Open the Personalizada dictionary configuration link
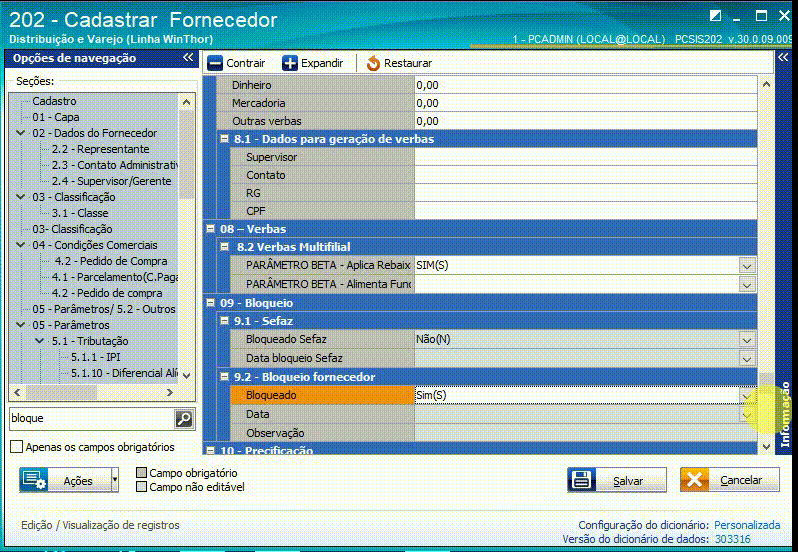Viewport: 798px width, 552px height. (747, 525)
